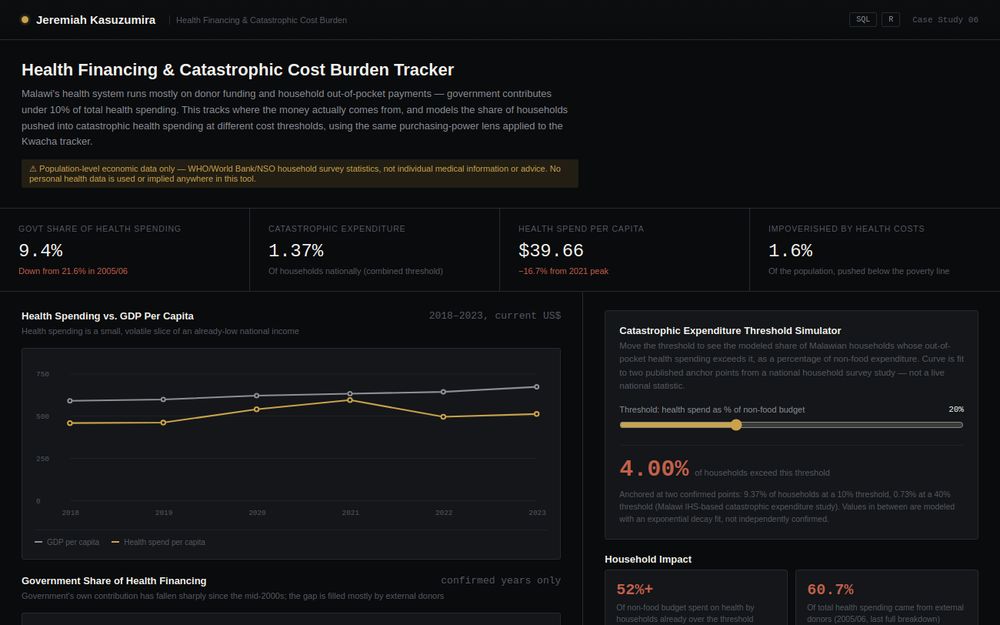Image resolution: width=1000 pixels, height=625 pixels.
Task: Click the threshold slider handle at 20%
Action: pyautogui.click(x=736, y=425)
